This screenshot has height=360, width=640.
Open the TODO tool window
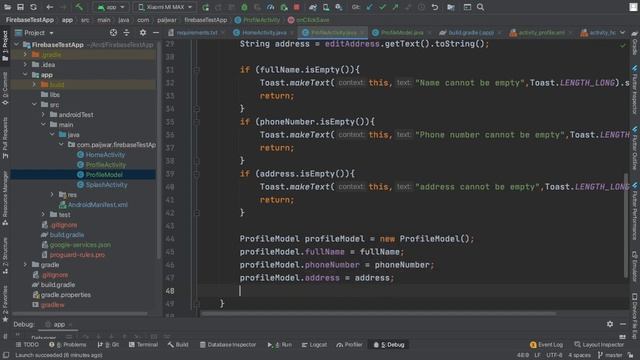[27, 344]
